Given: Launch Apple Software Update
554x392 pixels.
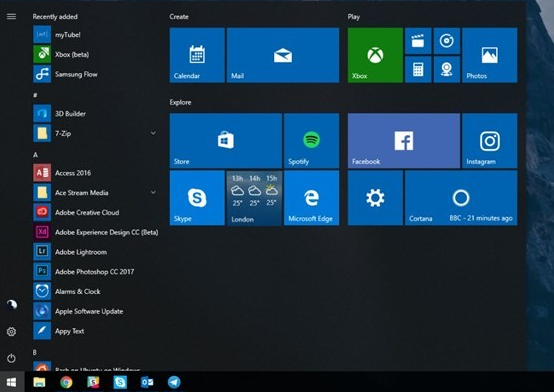Looking at the screenshot, I should pos(95,311).
